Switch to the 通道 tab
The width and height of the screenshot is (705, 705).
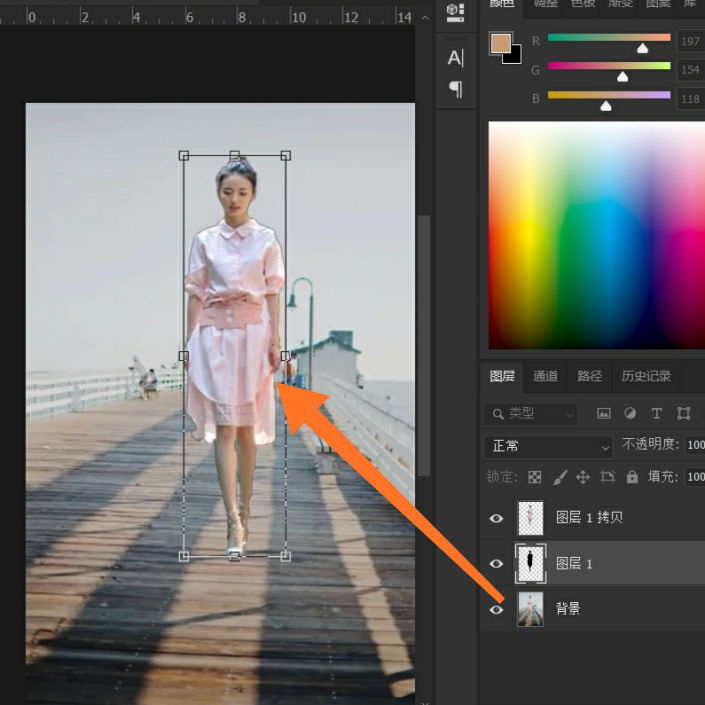(x=545, y=376)
